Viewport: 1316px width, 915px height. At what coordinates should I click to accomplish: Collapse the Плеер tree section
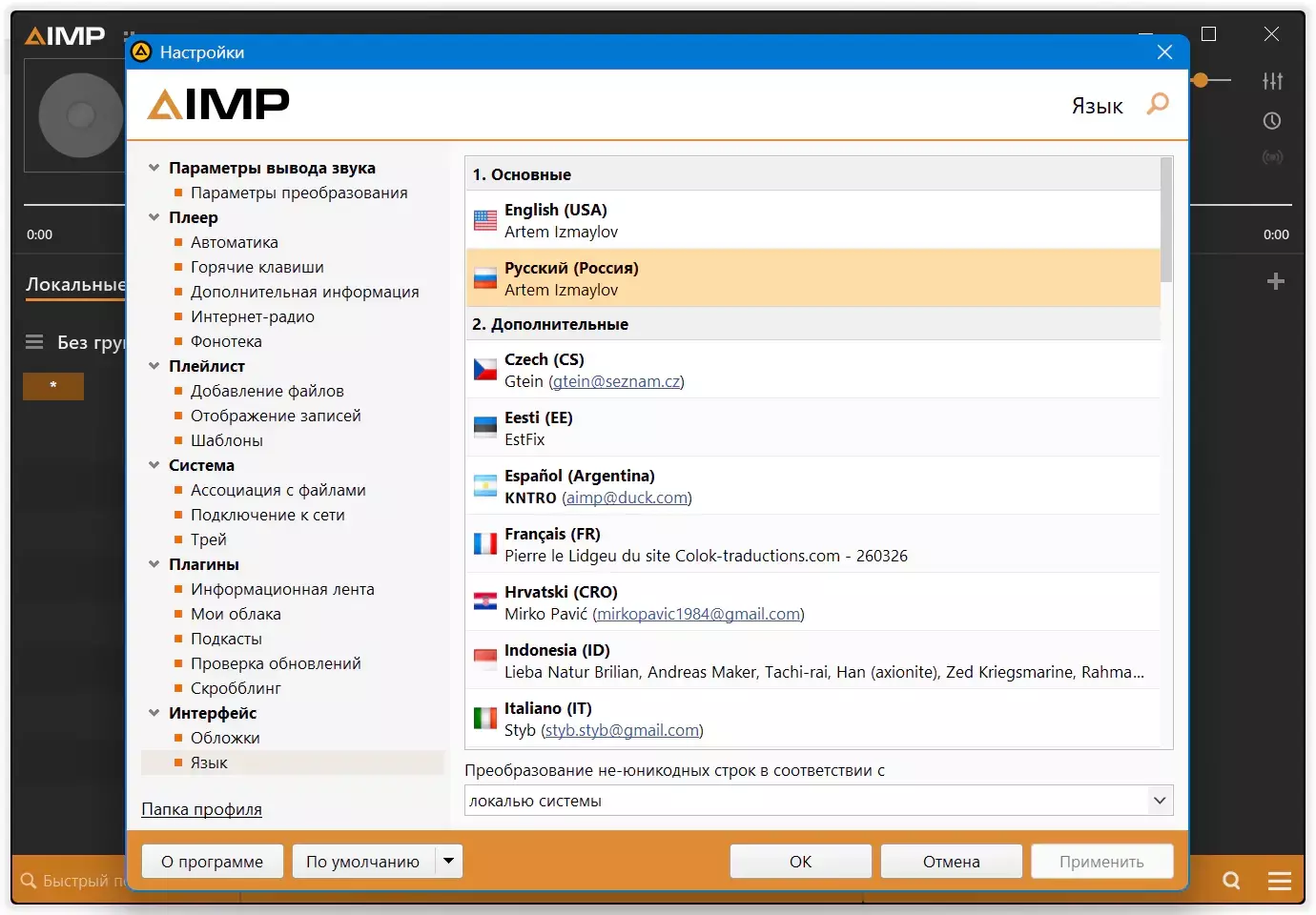(154, 217)
